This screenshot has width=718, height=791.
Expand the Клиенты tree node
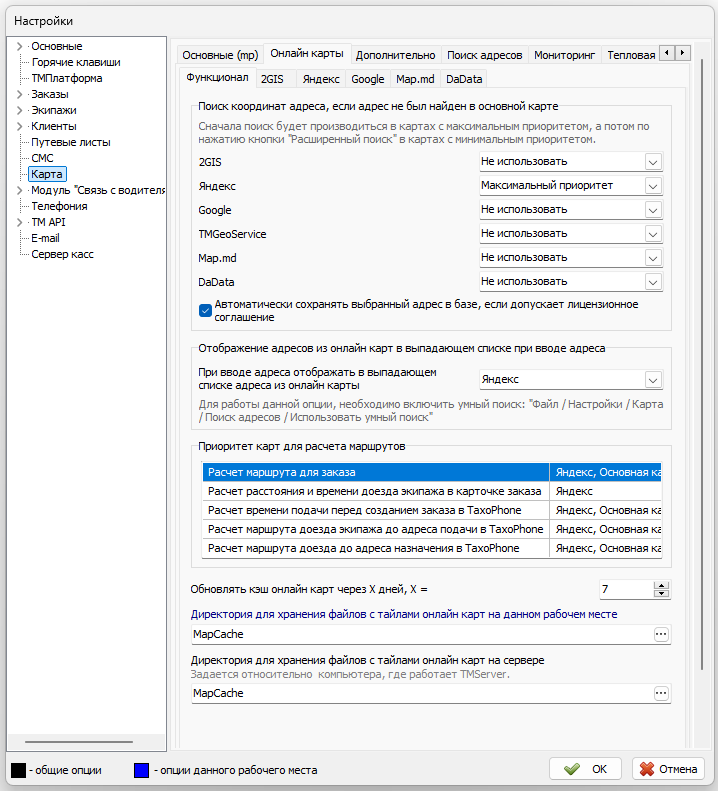pos(20,126)
